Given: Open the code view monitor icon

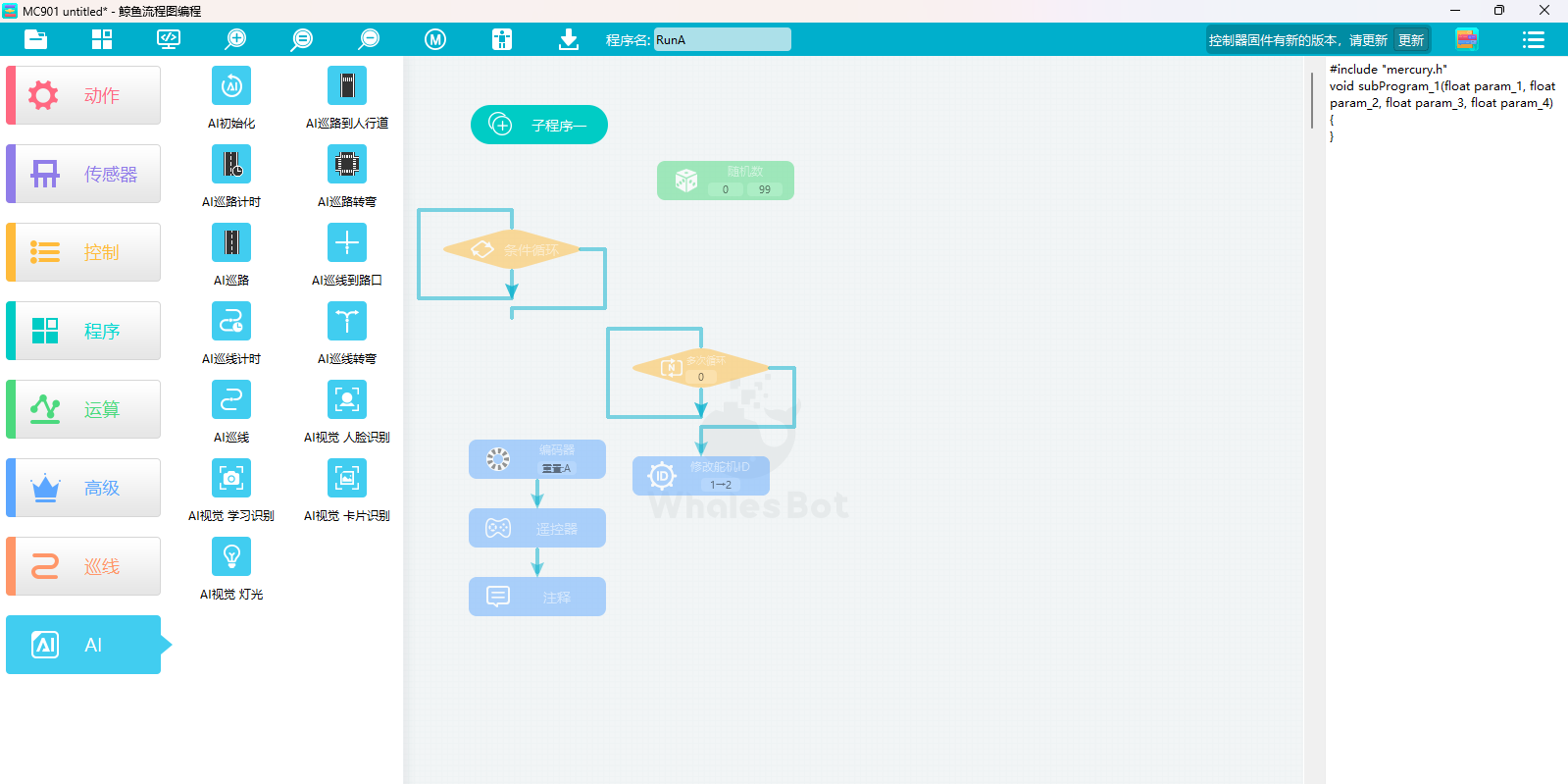Looking at the screenshot, I should (169, 39).
